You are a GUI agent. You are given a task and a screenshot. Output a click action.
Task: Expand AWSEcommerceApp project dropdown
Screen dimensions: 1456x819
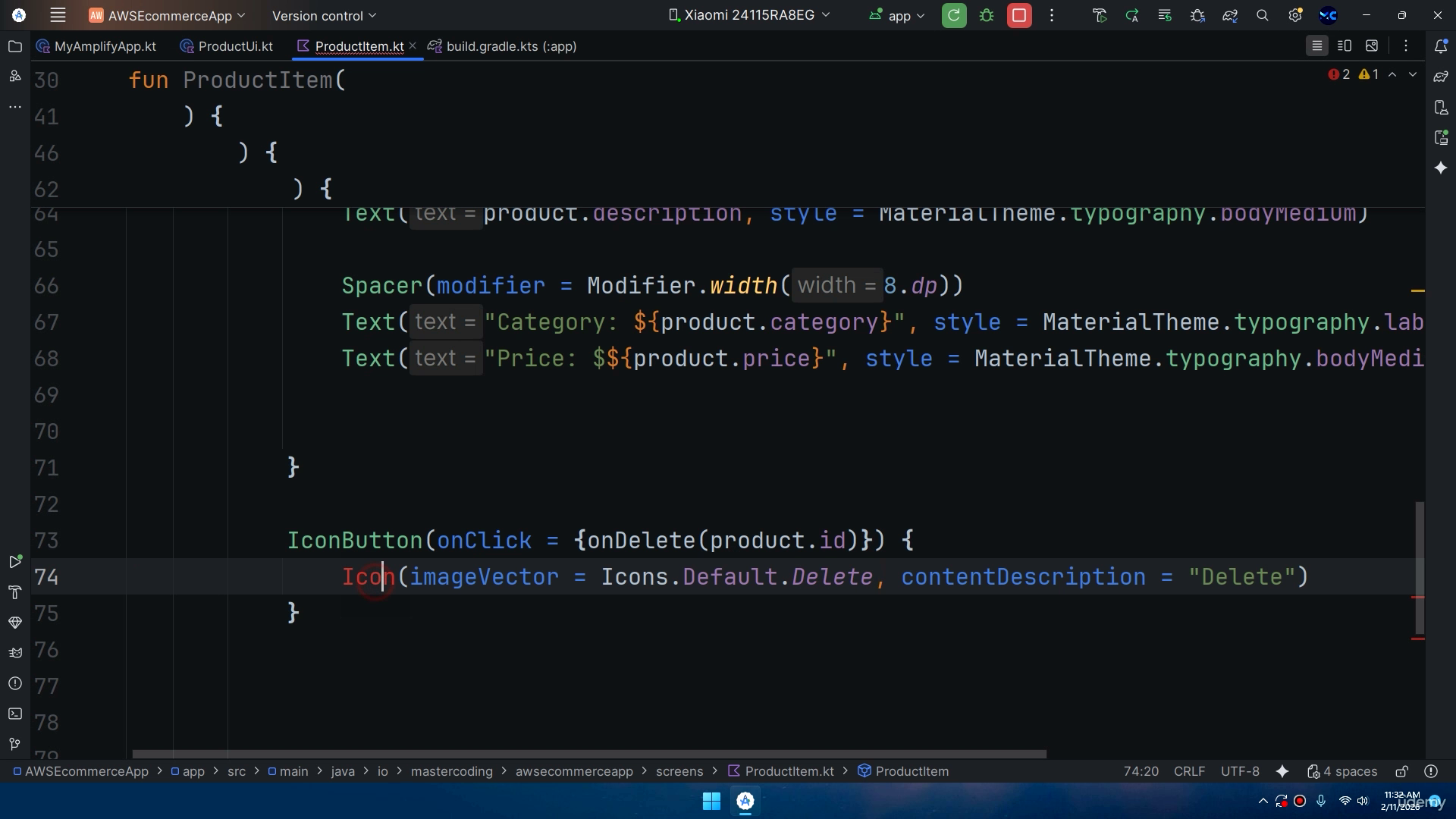pos(167,15)
